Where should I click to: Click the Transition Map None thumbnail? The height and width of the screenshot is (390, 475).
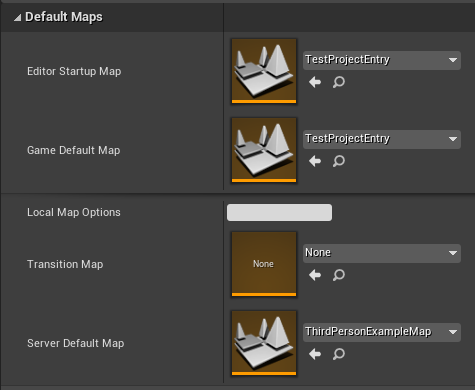pos(264,264)
